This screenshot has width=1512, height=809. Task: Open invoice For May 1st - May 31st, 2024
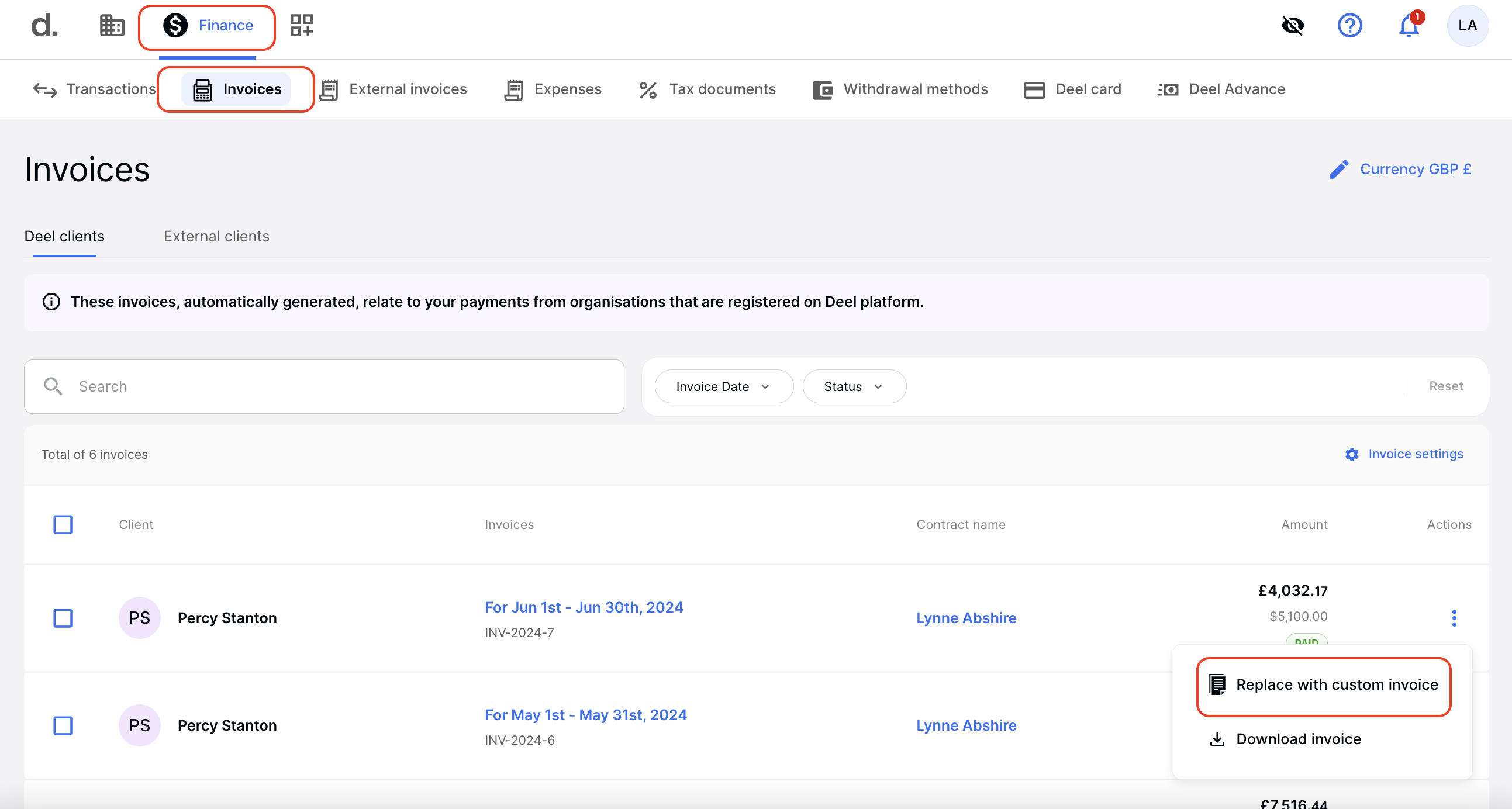[x=586, y=715]
